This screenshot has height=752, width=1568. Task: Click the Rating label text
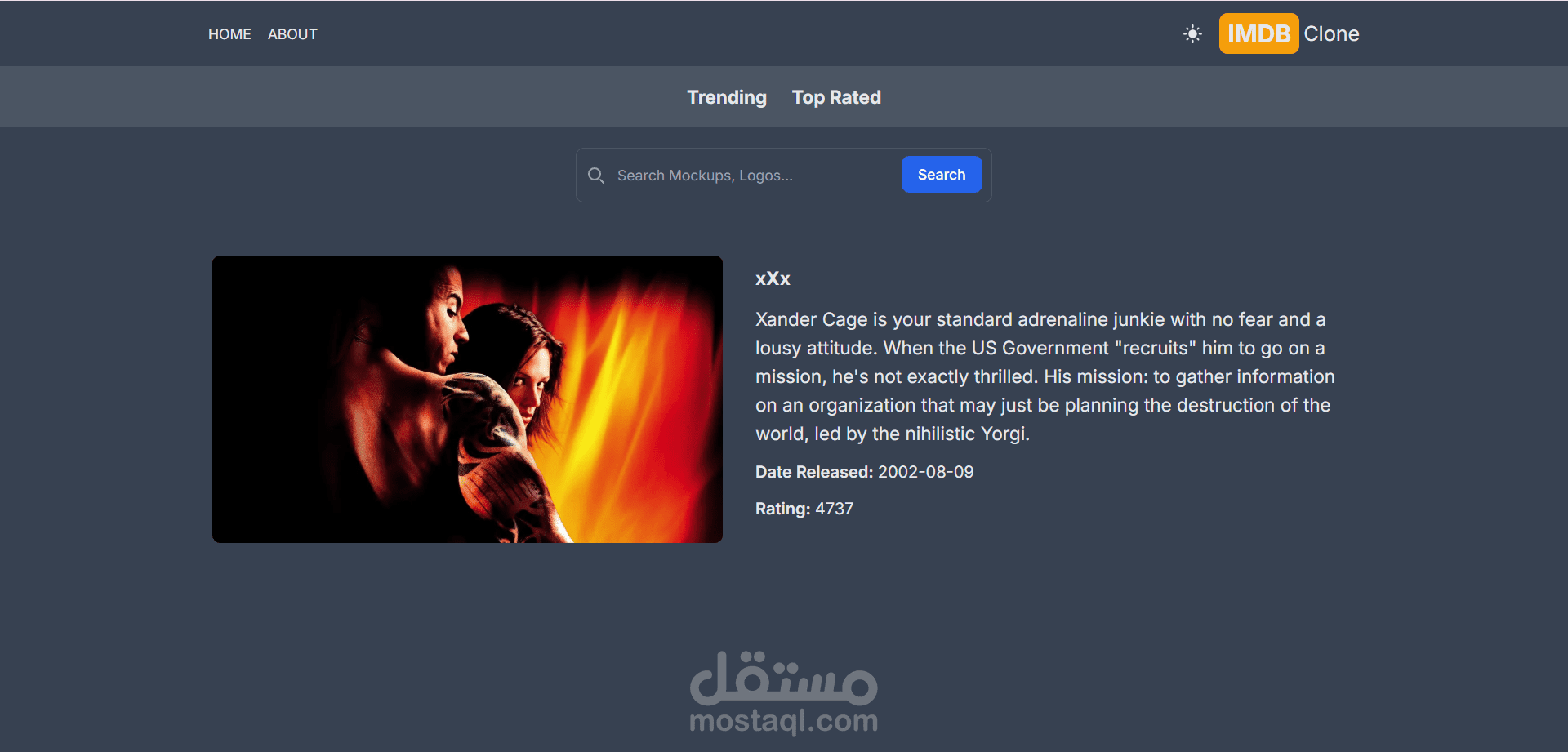pyautogui.click(x=782, y=509)
